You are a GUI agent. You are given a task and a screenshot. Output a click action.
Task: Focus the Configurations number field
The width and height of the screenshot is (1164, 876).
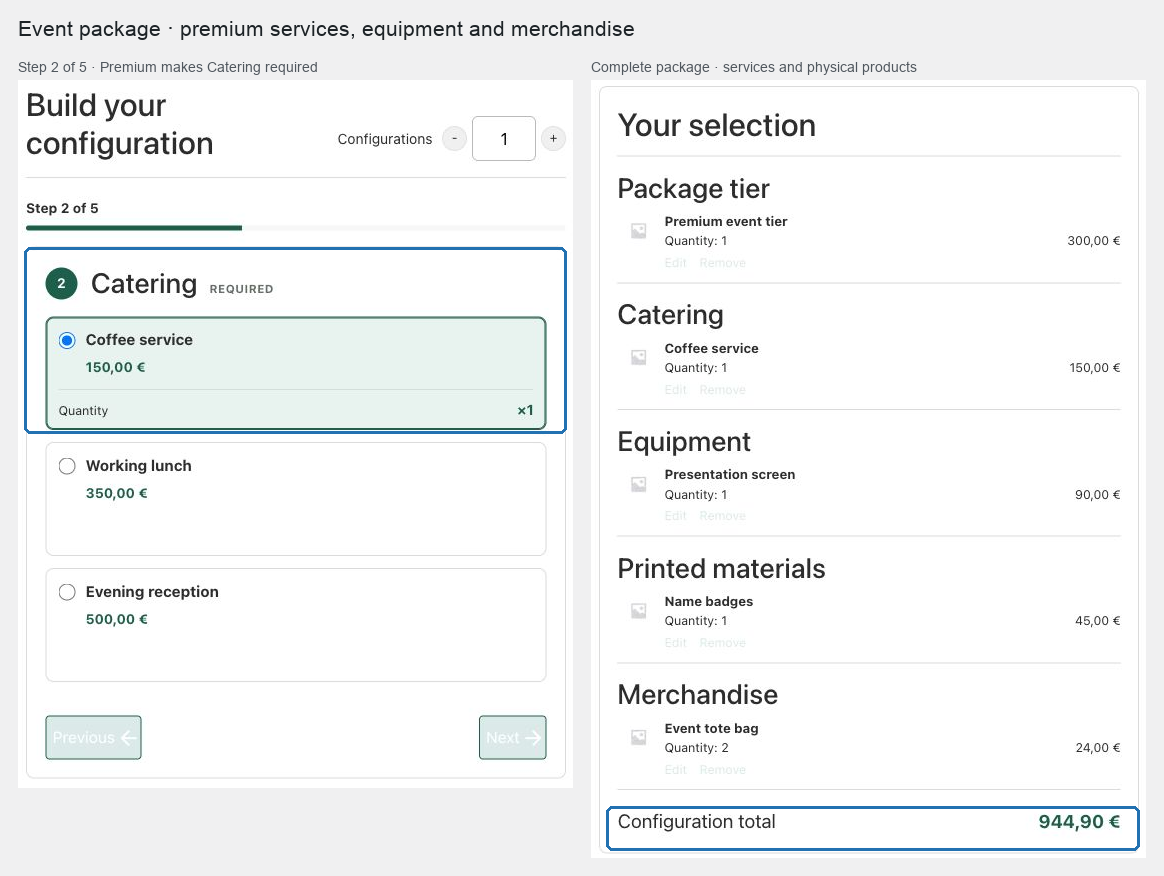pyautogui.click(x=504, y=139)
